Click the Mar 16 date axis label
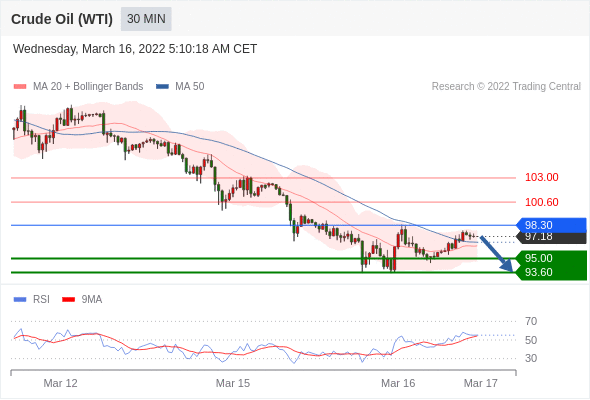This screenshot has width=590, height=400. [398, 383]
